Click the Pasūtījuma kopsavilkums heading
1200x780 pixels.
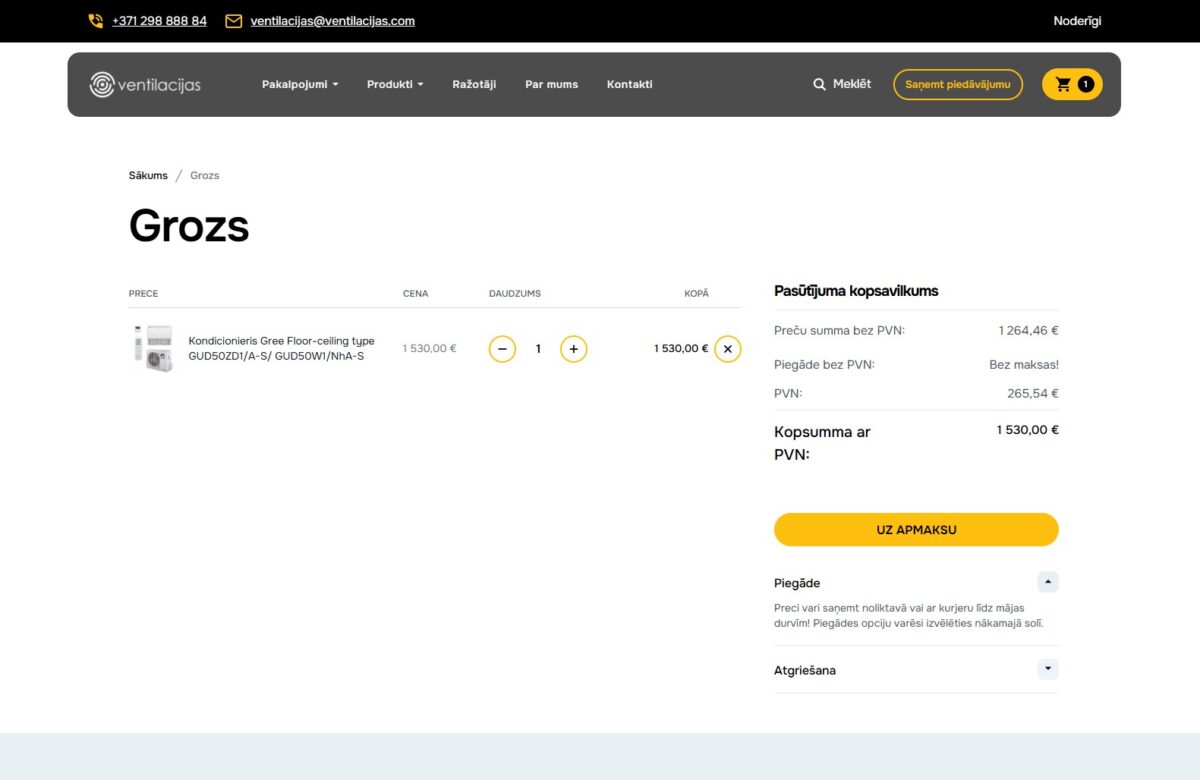pyautogui.click(x=856, y=291)
